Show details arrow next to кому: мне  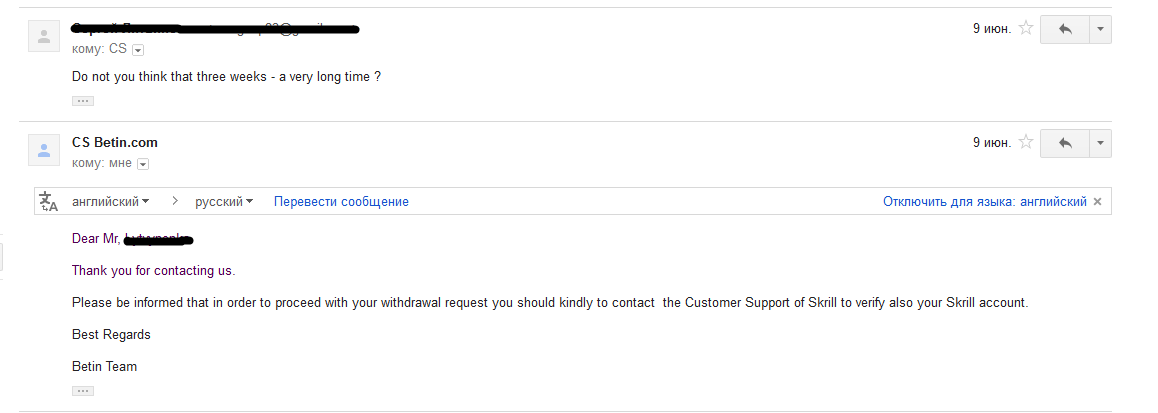click(x=143, y=164)
